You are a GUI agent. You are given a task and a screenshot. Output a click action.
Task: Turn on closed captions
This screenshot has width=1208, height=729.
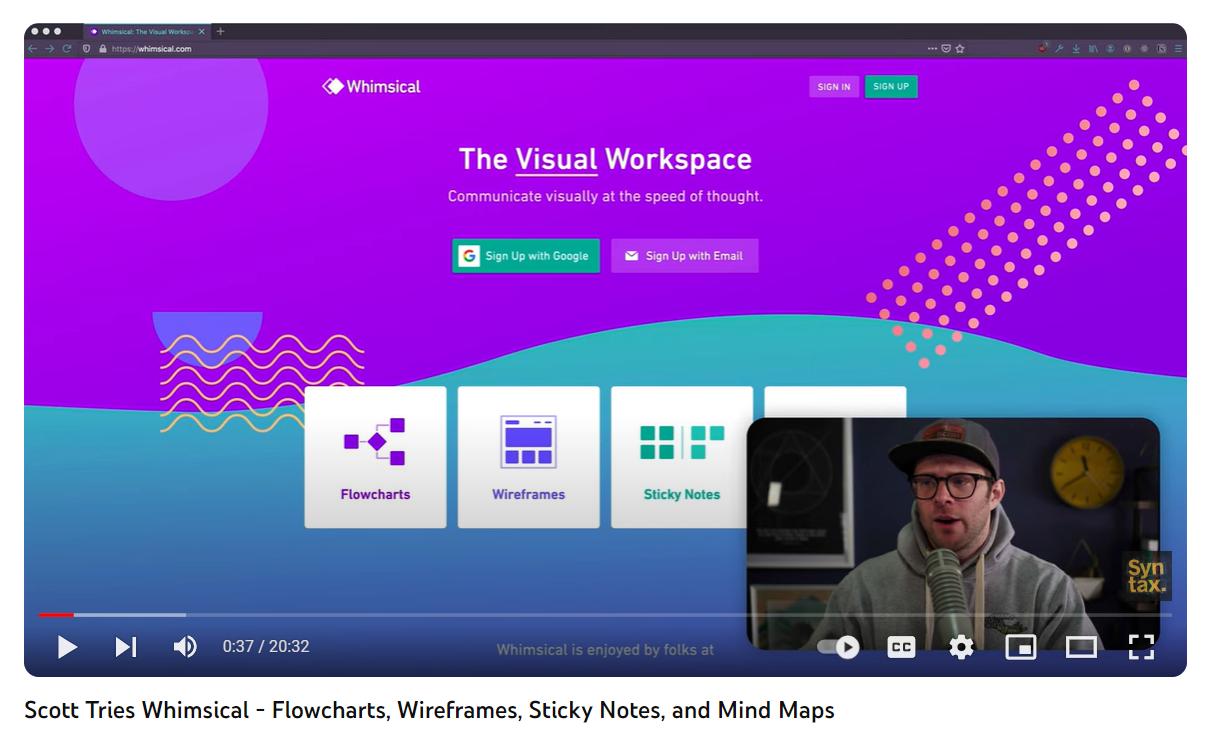(x=901, y=647)
